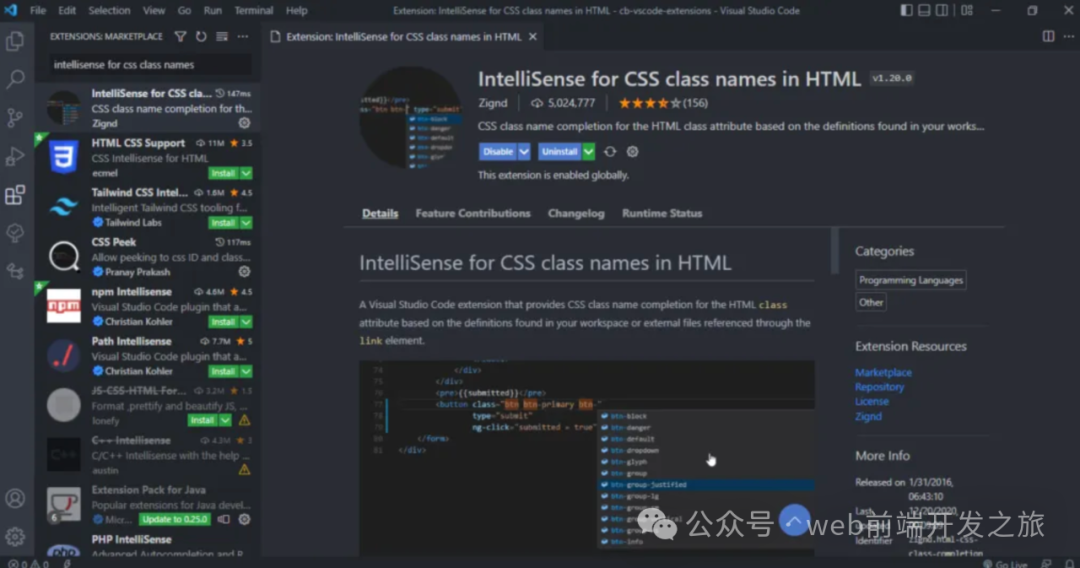Filter extensions with the funnel icon

pyautogui.click(x=180, y=36)
